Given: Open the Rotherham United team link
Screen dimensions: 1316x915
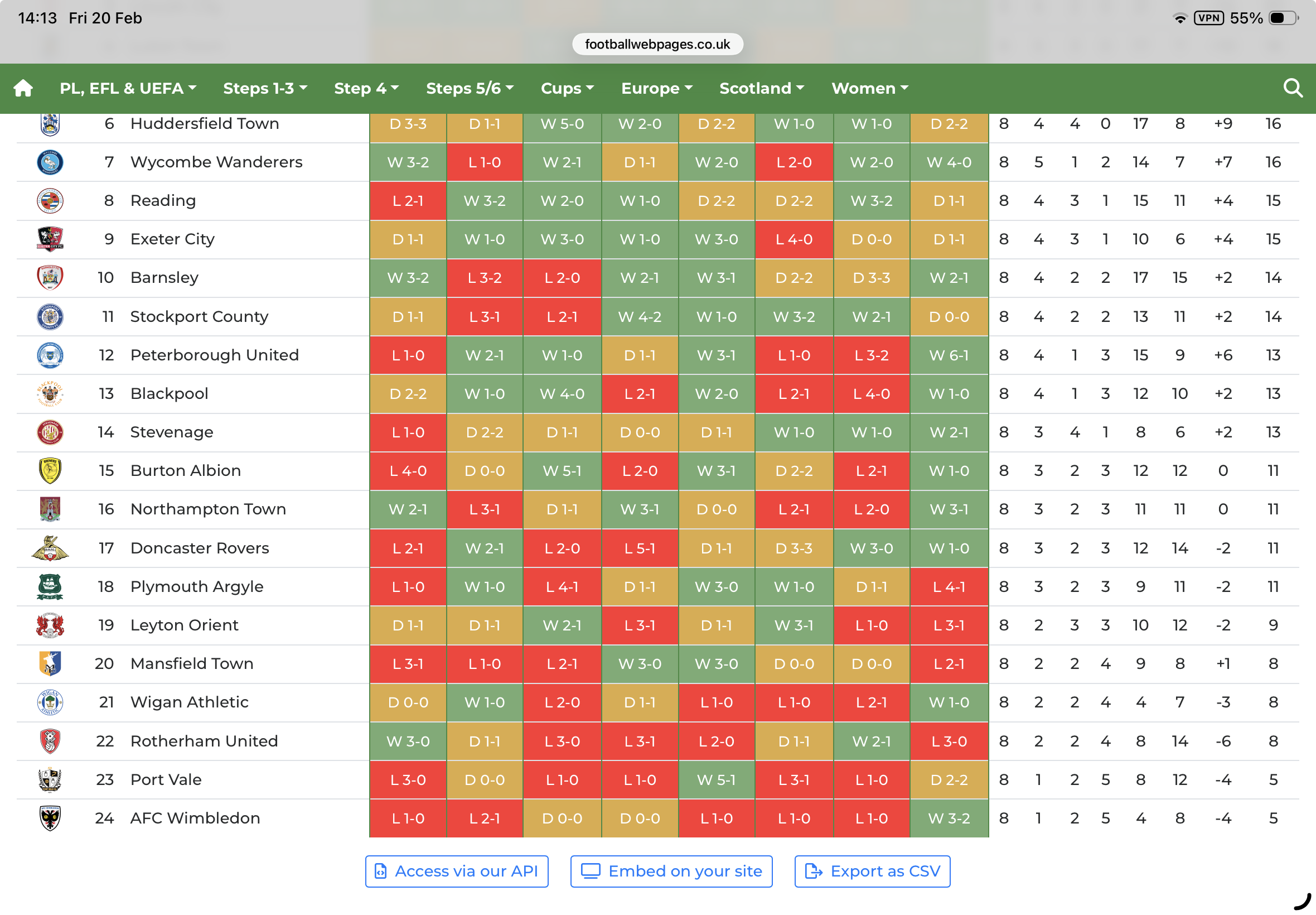Looking at the screenshot, I should coord(204,741).
